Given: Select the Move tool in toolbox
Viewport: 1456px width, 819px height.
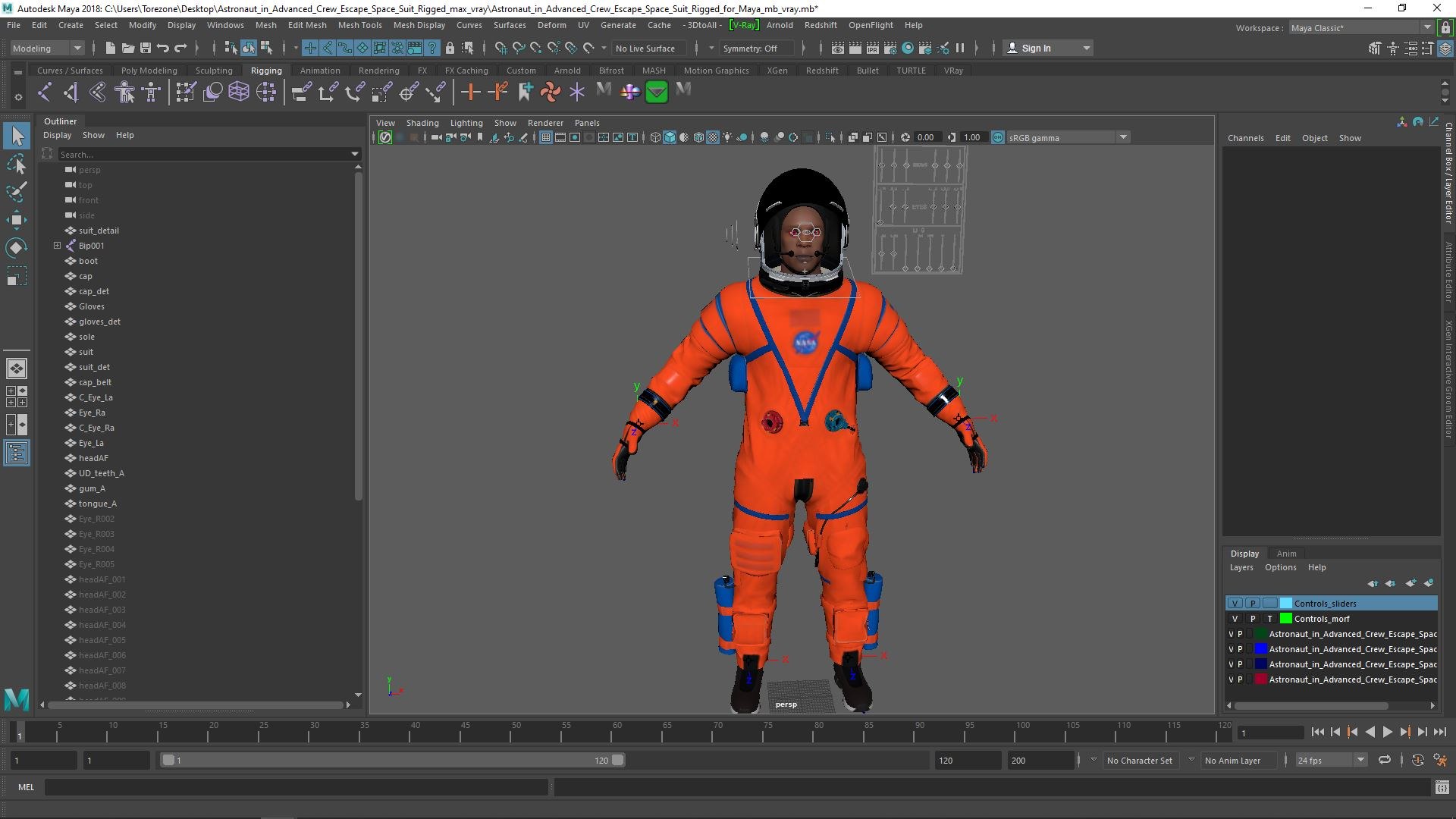Looking at the screenshot, I should click(17, 220).
